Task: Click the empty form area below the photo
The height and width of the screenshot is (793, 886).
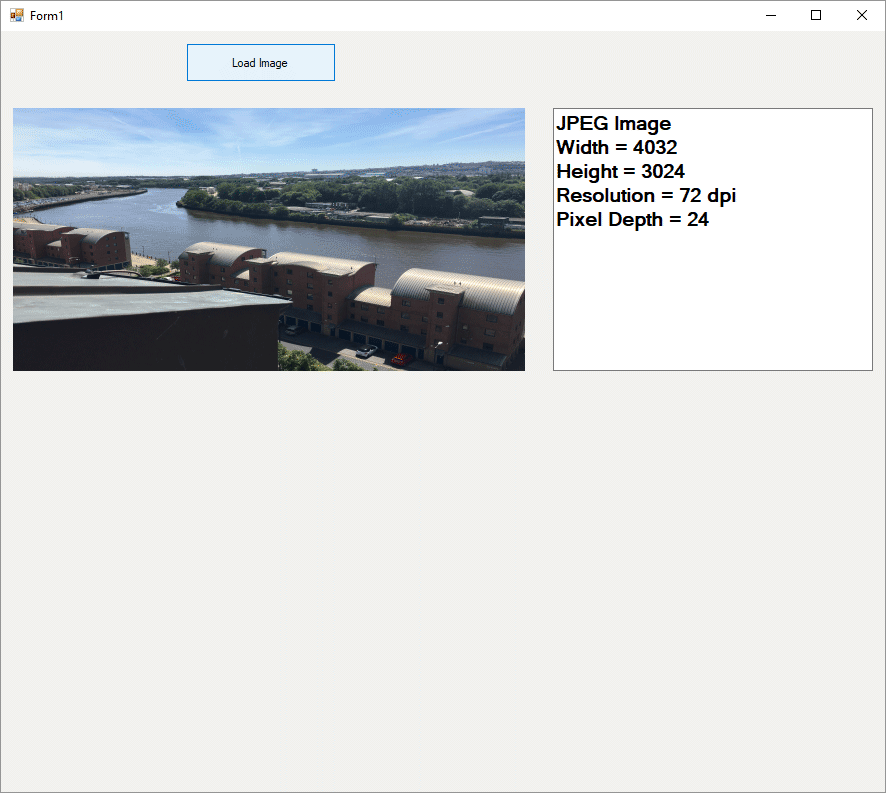Action: 400,580
